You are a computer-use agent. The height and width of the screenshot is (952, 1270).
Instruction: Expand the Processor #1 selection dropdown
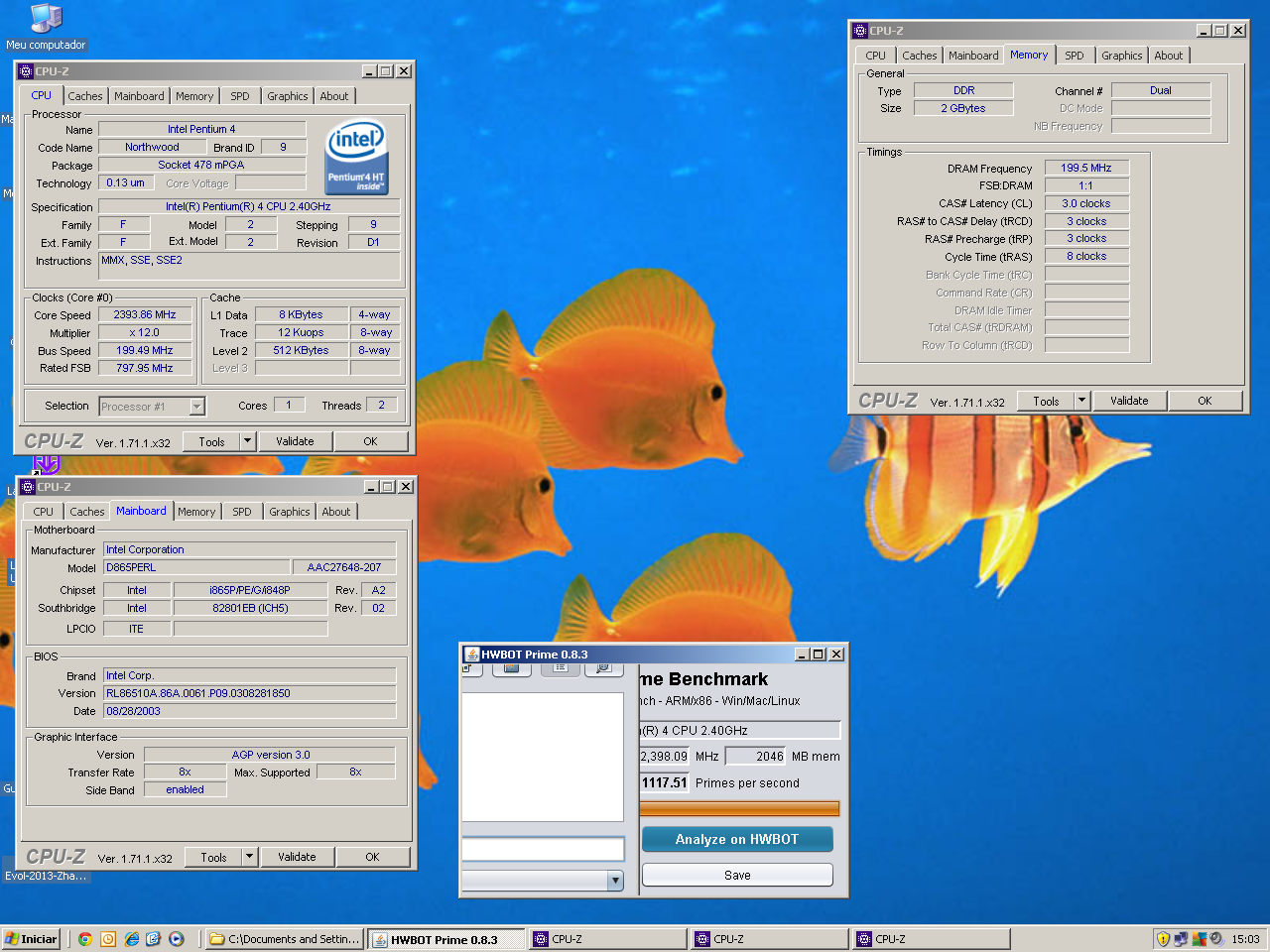pyautogui.click(x=196, y=406)
